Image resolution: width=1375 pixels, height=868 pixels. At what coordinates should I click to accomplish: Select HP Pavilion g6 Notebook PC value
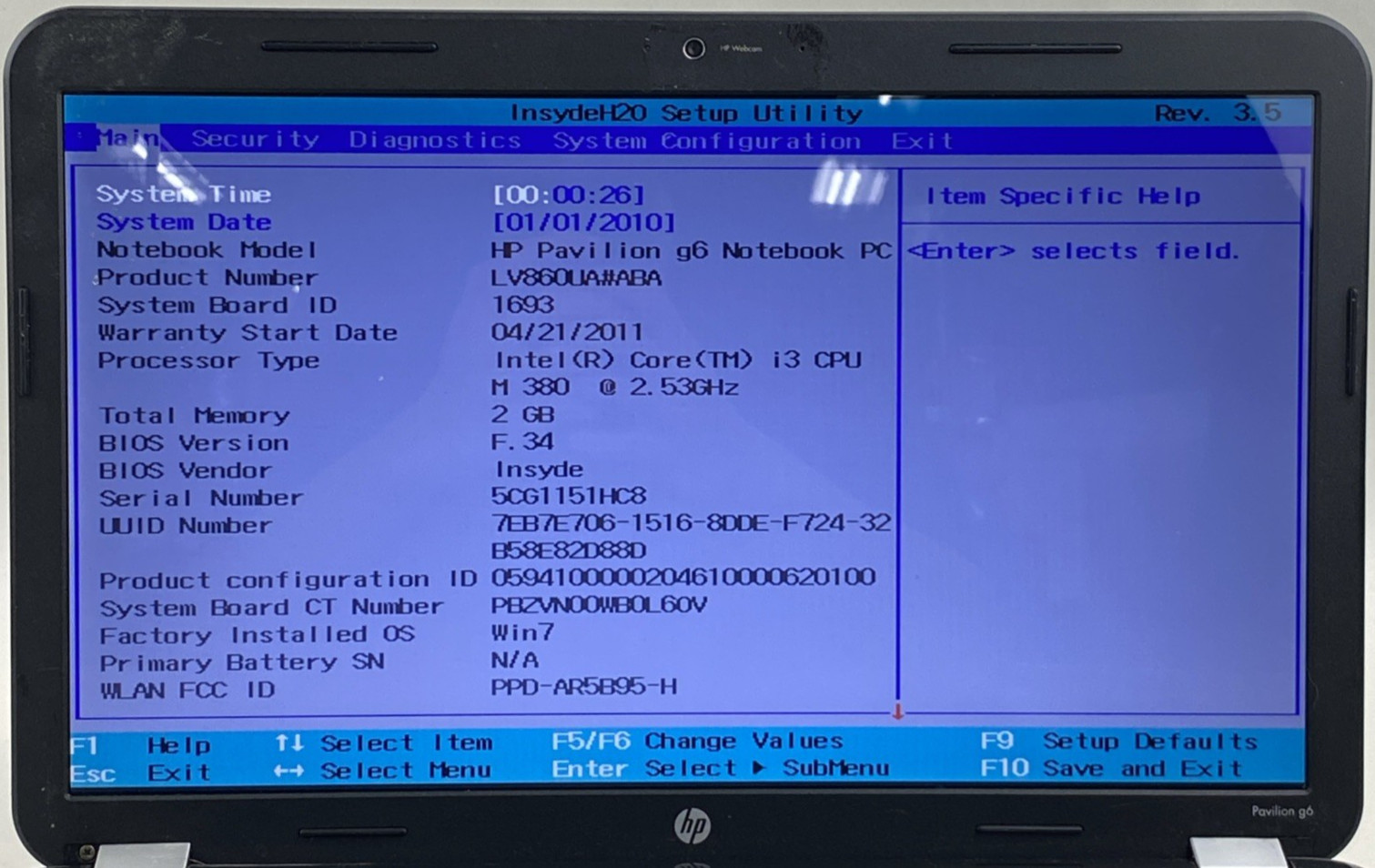(691, 250)
